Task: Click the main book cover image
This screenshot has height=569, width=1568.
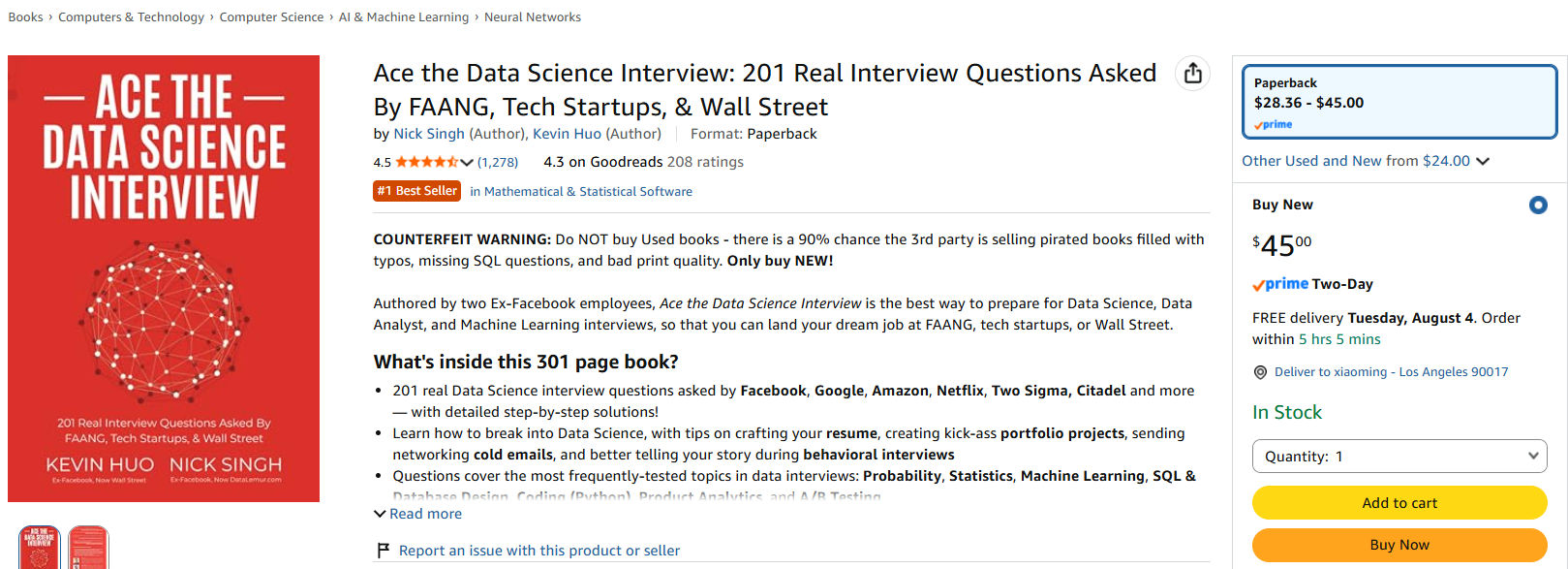Action: 164,278
